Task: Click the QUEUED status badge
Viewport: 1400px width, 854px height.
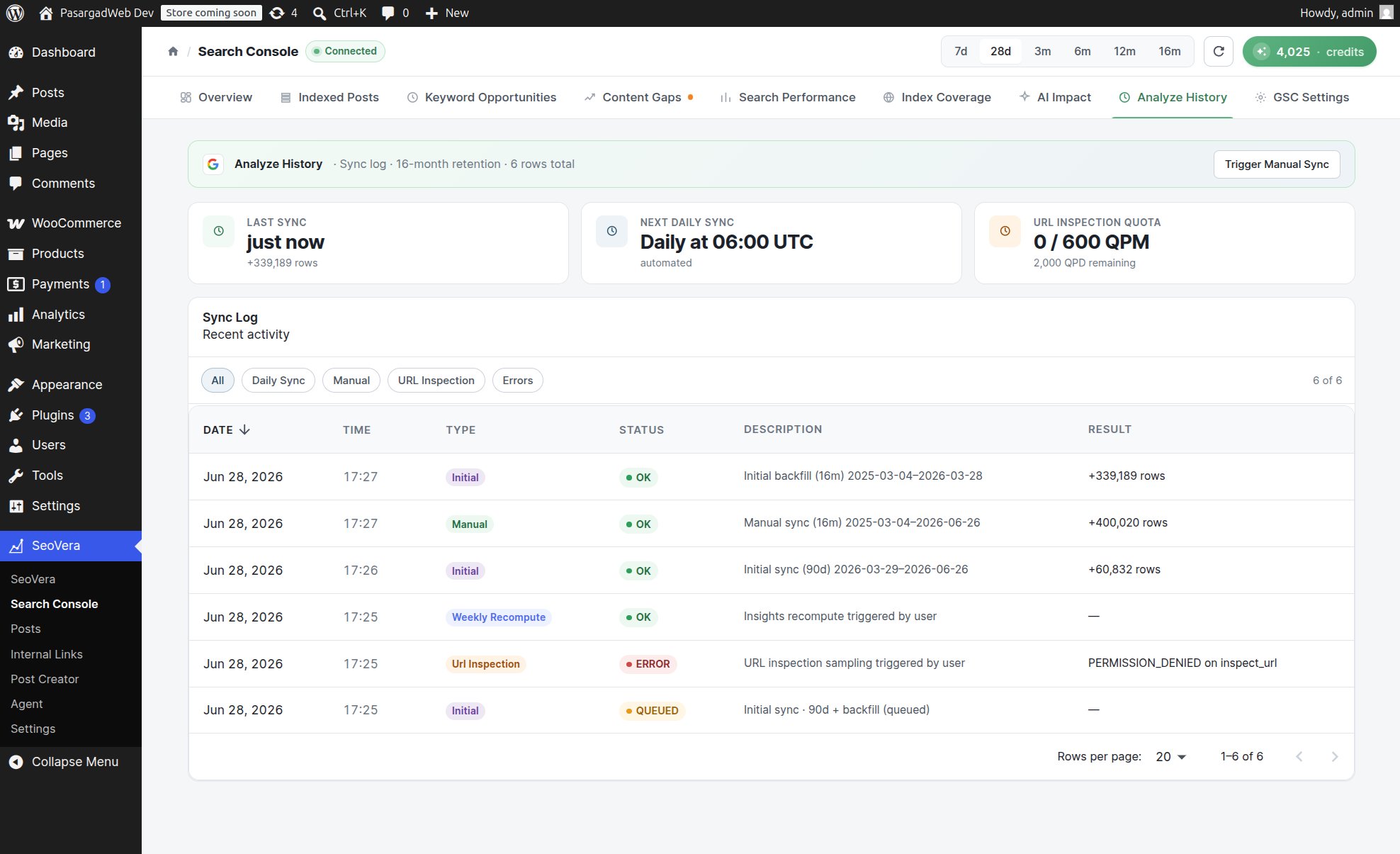Action: [652, 711]
